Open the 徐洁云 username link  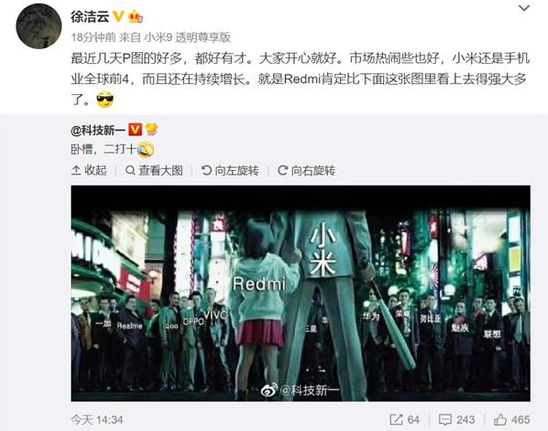point(90,16)
